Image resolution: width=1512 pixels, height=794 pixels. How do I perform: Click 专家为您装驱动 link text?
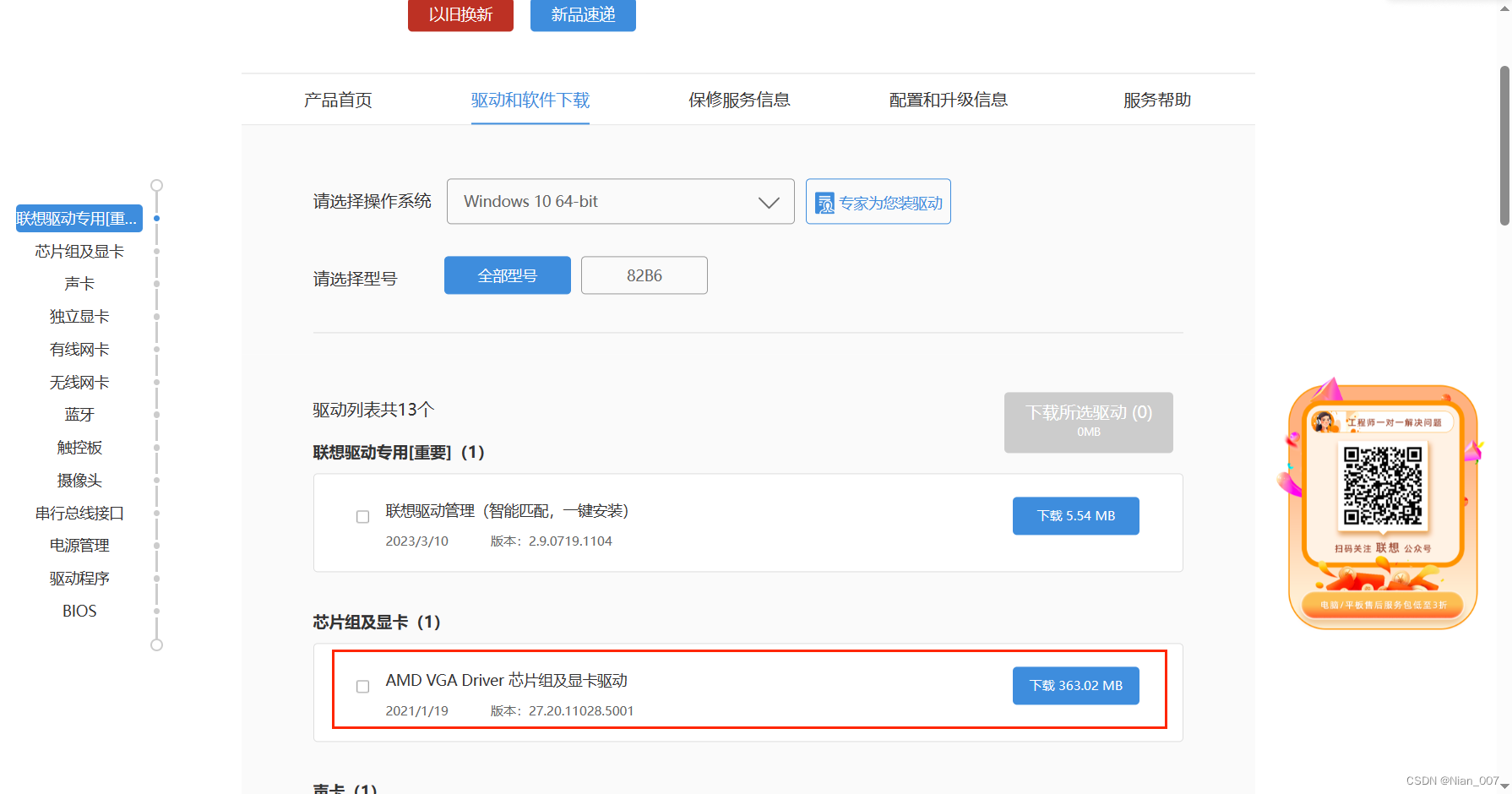pos(890,204)
